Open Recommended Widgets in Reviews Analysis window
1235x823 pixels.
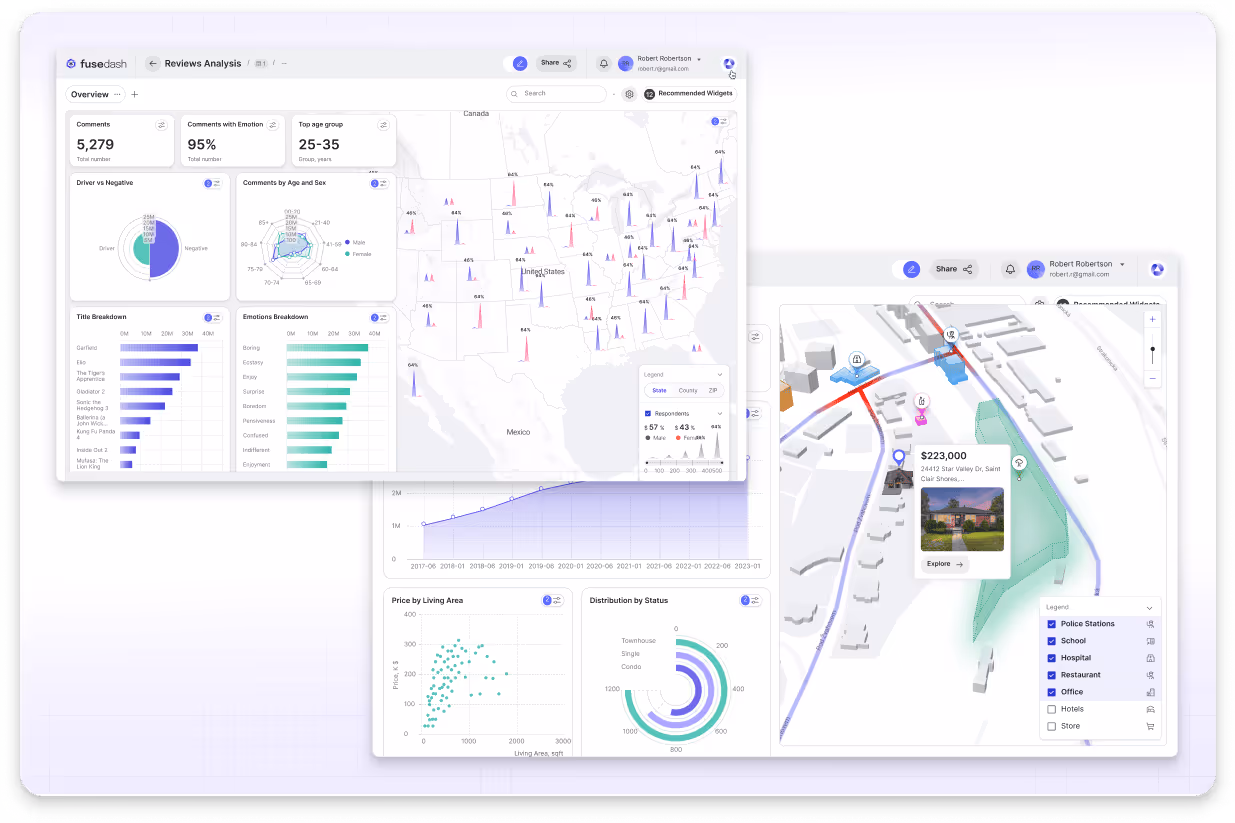[x=689, y=94]
